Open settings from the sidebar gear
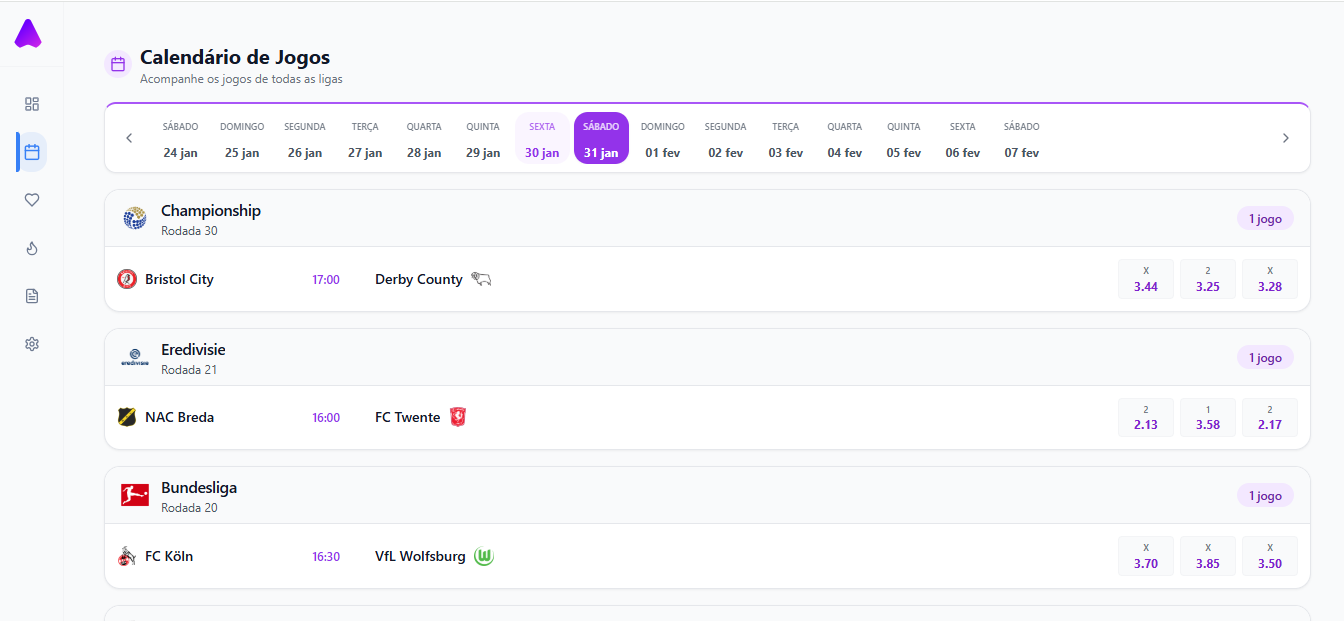The height and width of the screenshot is (621, 1344). [31, 343]
